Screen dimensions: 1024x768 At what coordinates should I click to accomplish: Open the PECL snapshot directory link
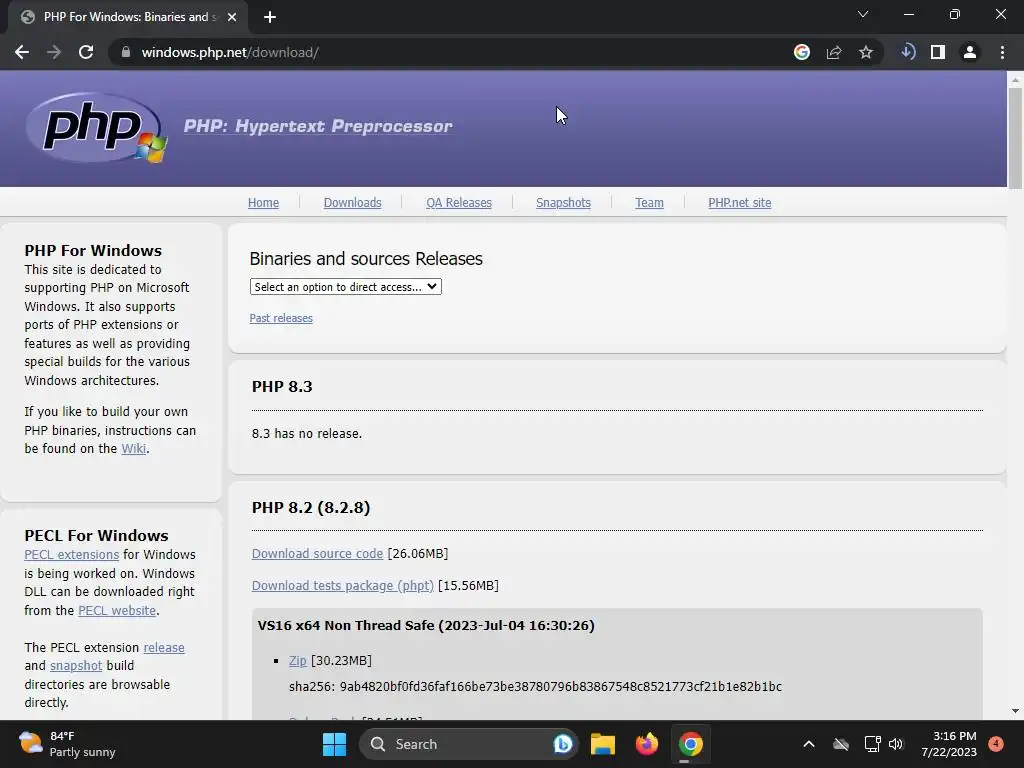point(76,666)
